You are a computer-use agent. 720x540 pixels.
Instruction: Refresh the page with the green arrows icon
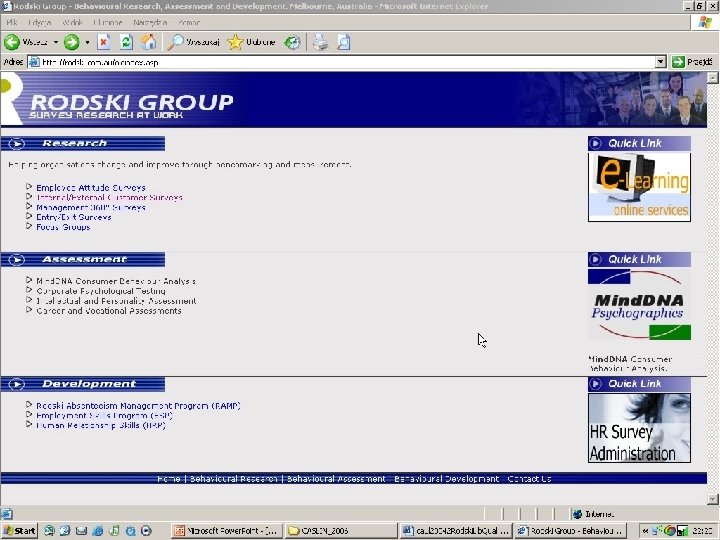tap(126, 42)
